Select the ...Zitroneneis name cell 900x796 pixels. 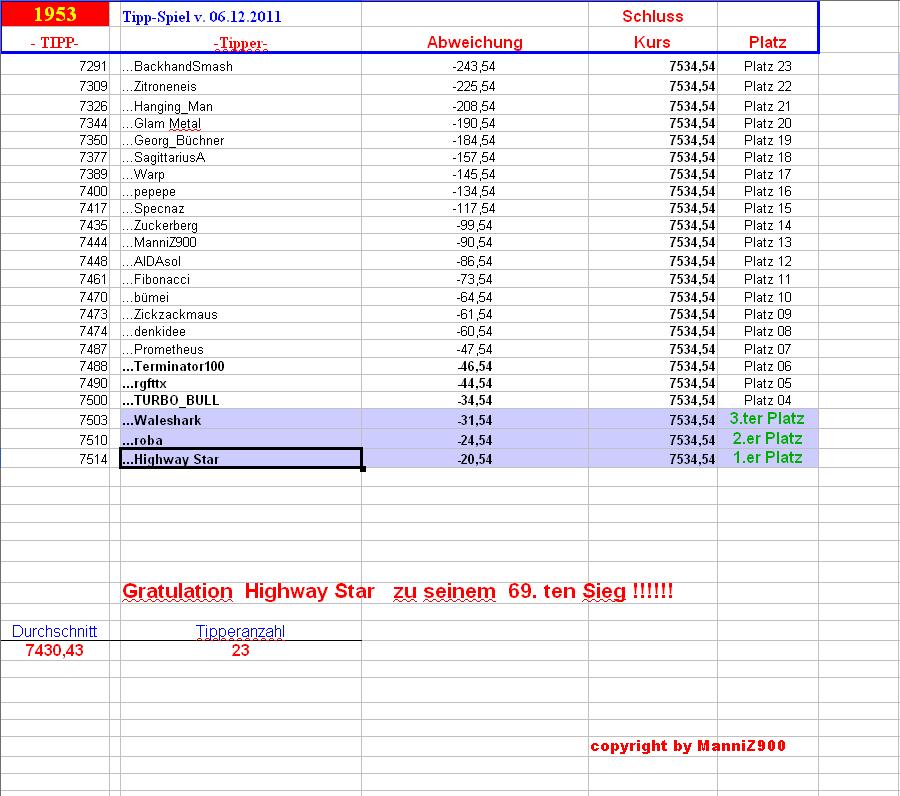[240, 86]
